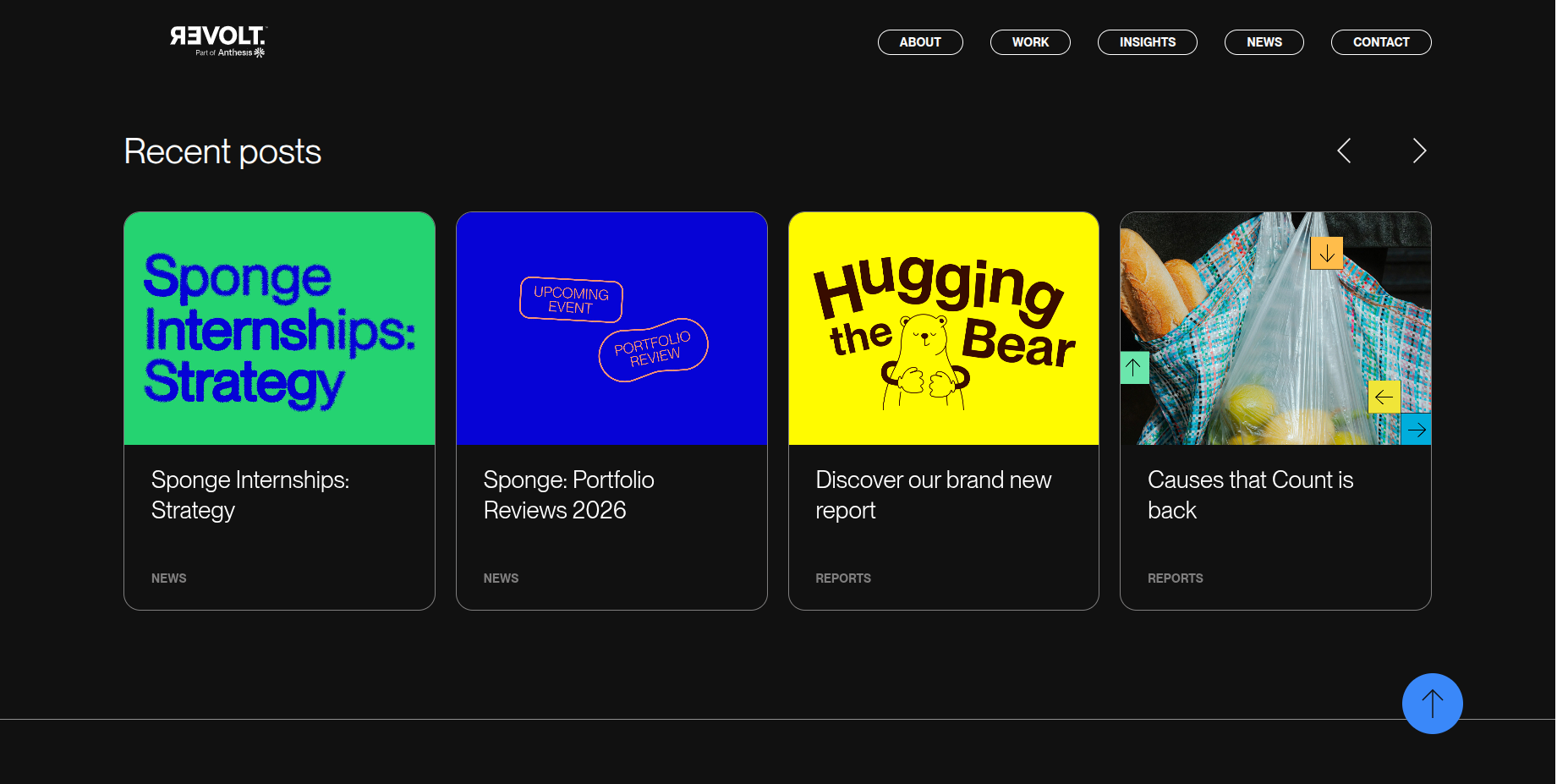The width and height of the screenshot is (1557, 784).
Task: Click the blue right-arrow square on photo
Action: pyautogui.click(x=1417, y=430)
